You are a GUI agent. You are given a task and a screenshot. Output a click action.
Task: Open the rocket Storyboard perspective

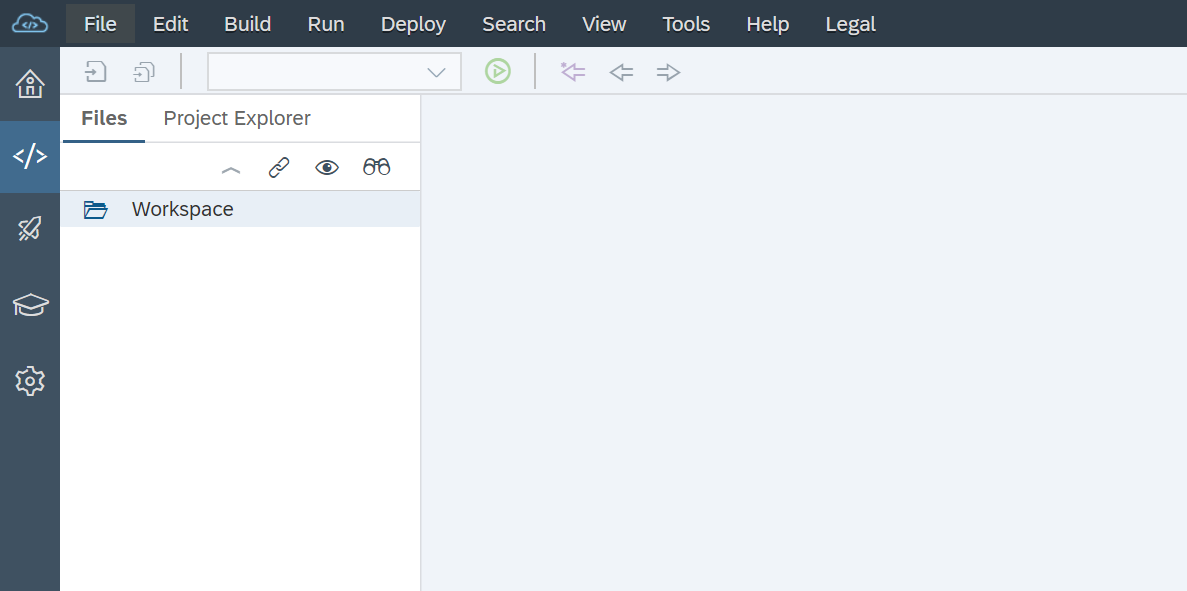coord(30,229)
